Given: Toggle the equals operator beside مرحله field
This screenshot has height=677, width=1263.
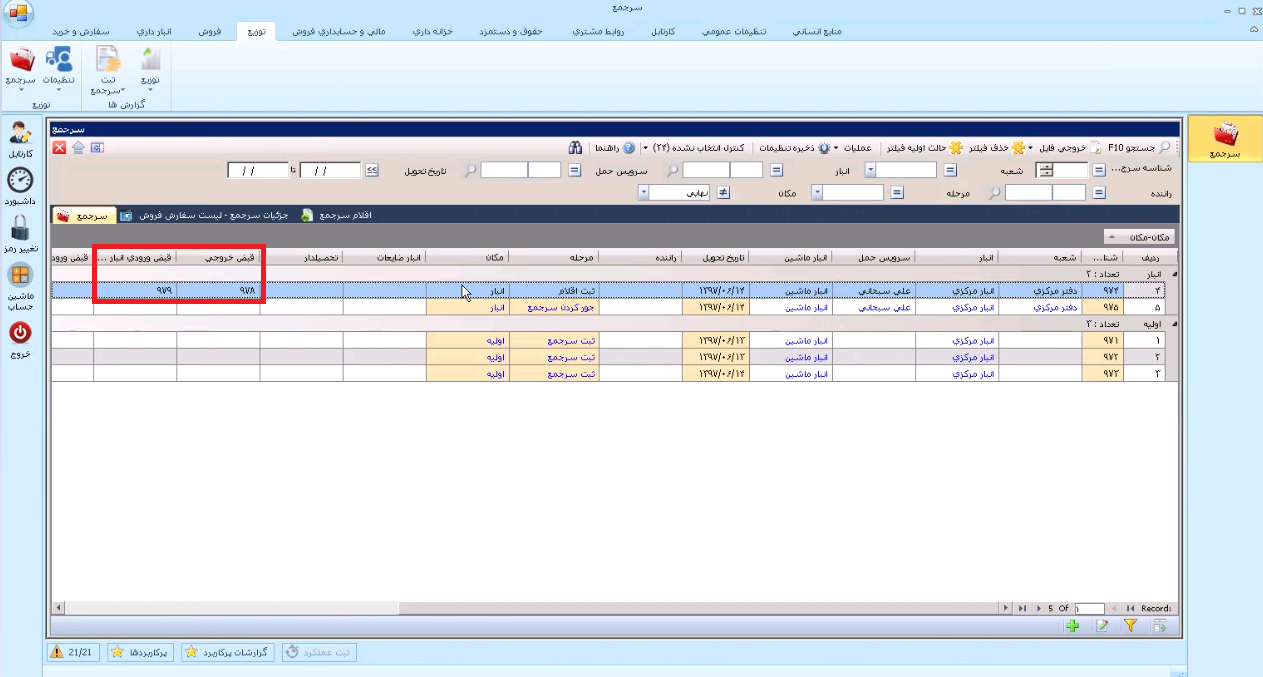Looking at the screenshot, I should coord(897,193).
